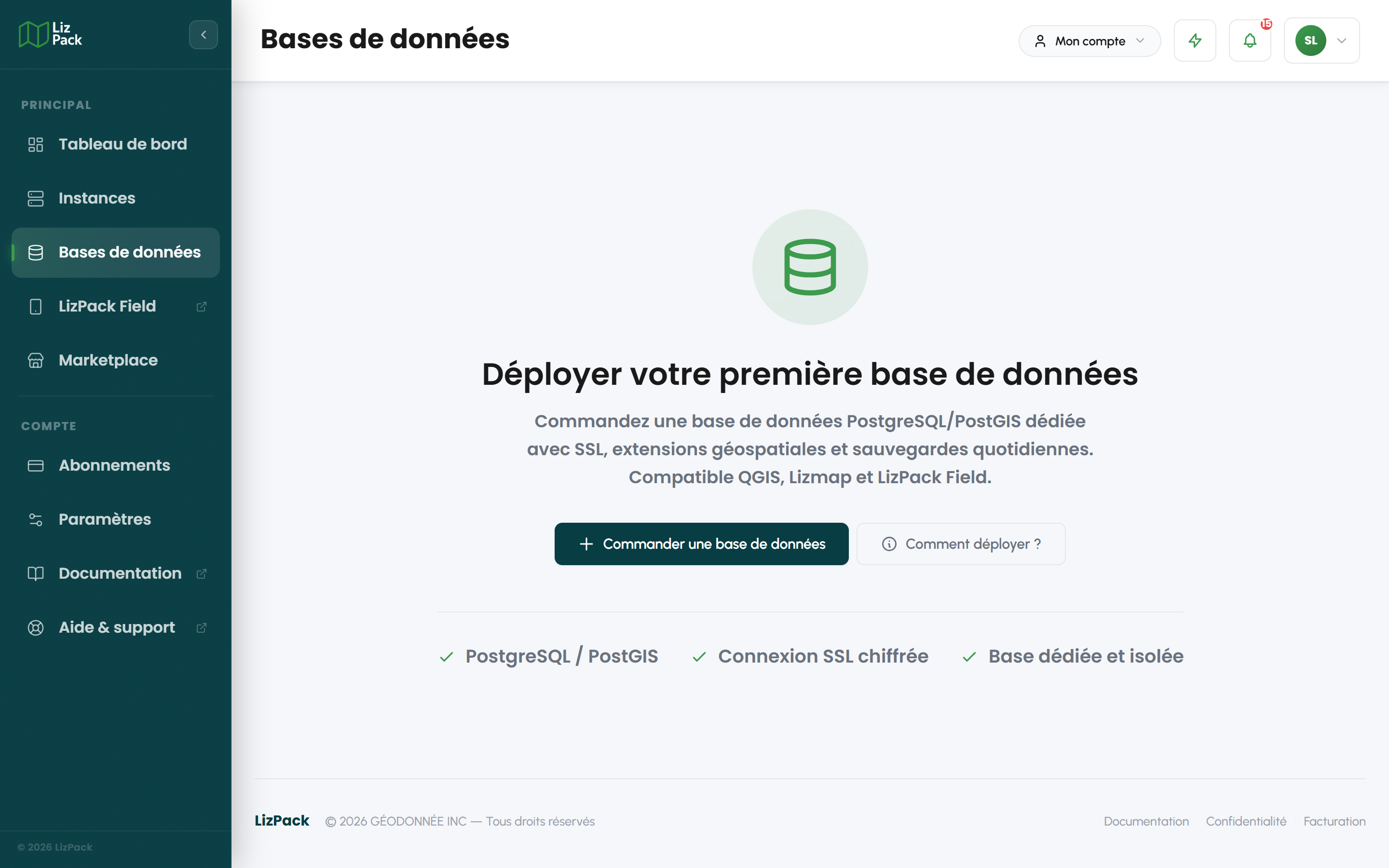The height and width of the screenshot is (868, 1389).
Task: Click the Documentation book icon
Action: [x=36, y=573]
